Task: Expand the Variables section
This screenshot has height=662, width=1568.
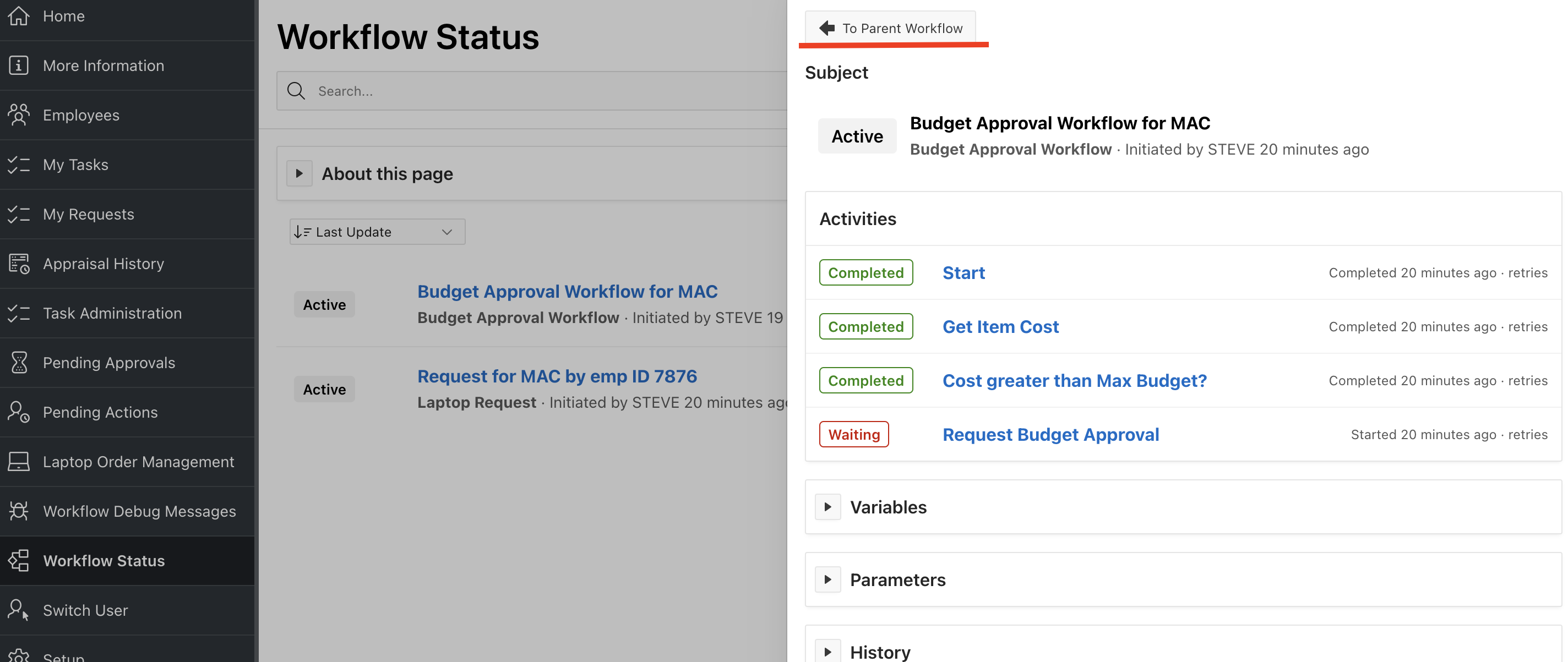Action: click(828, 507)
